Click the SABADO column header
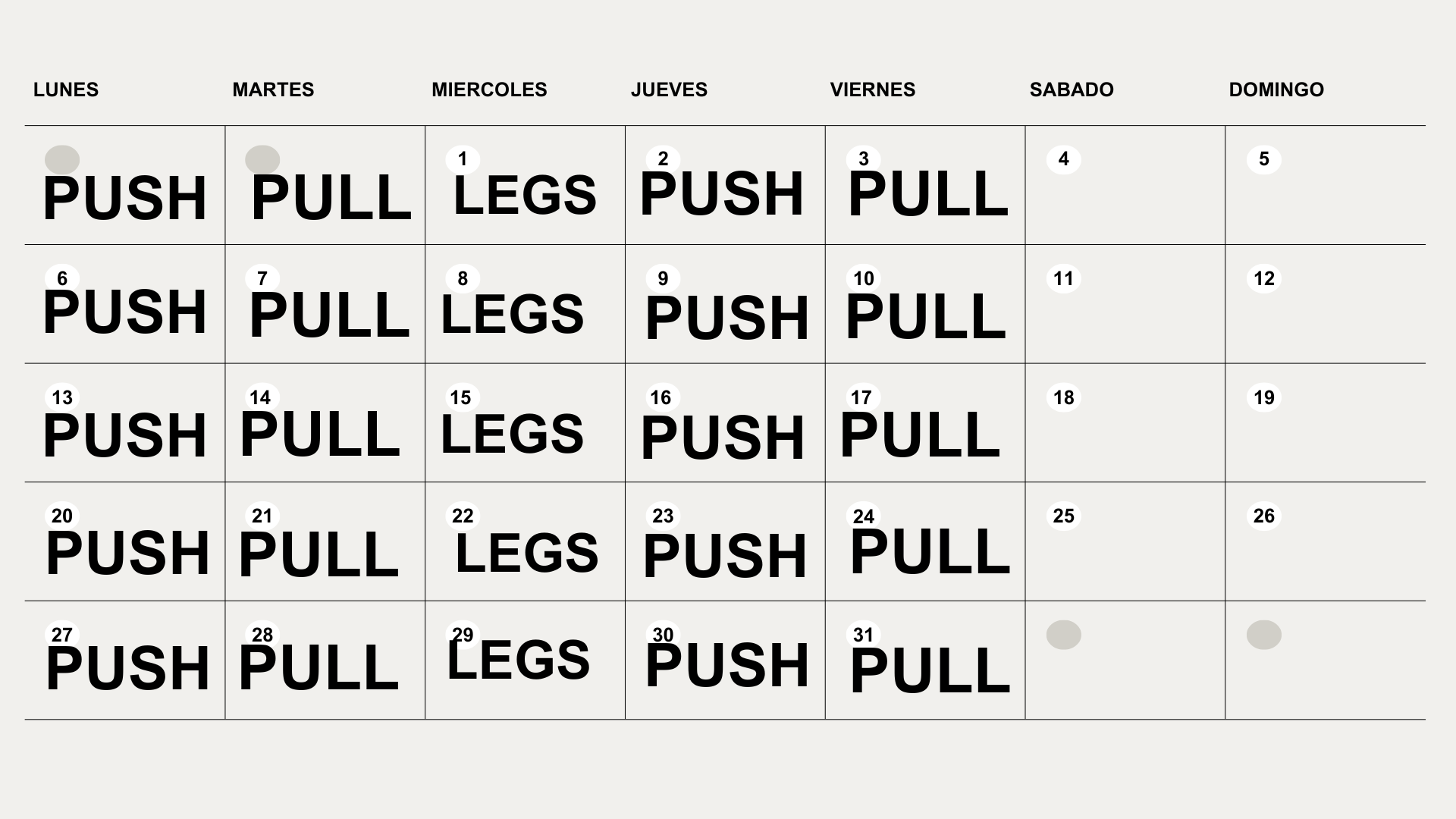 pyautogui.click(x=1072, y=89)
